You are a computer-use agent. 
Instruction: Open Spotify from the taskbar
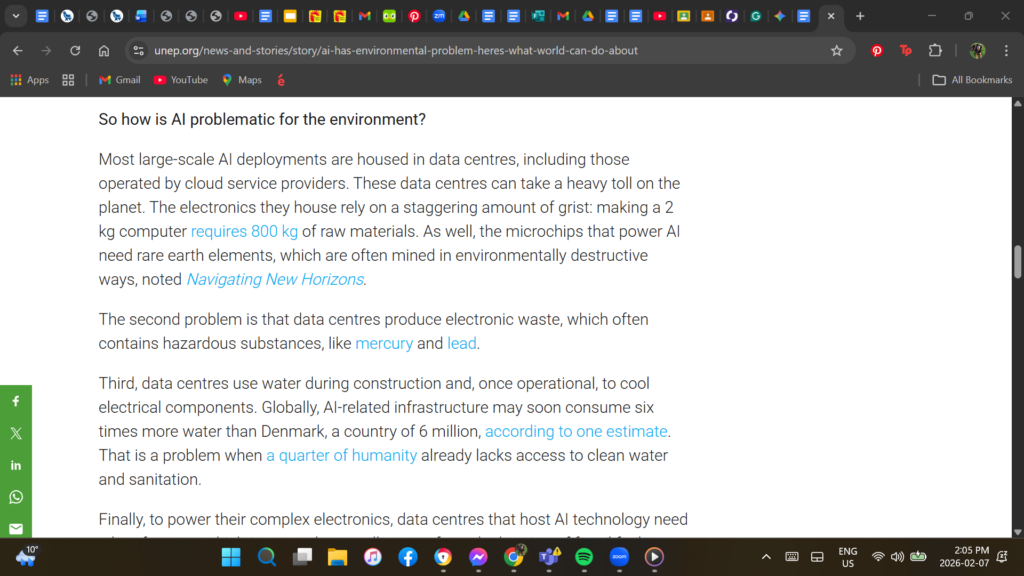click(x=584, y=557)
